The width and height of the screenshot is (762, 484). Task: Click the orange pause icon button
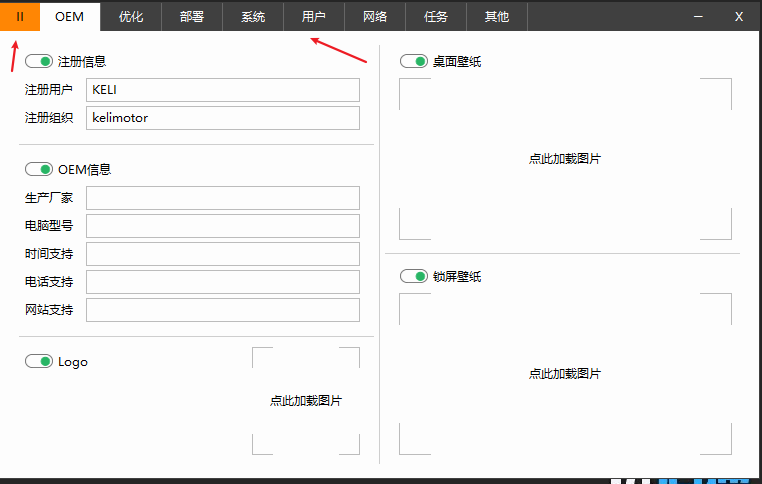19,17
